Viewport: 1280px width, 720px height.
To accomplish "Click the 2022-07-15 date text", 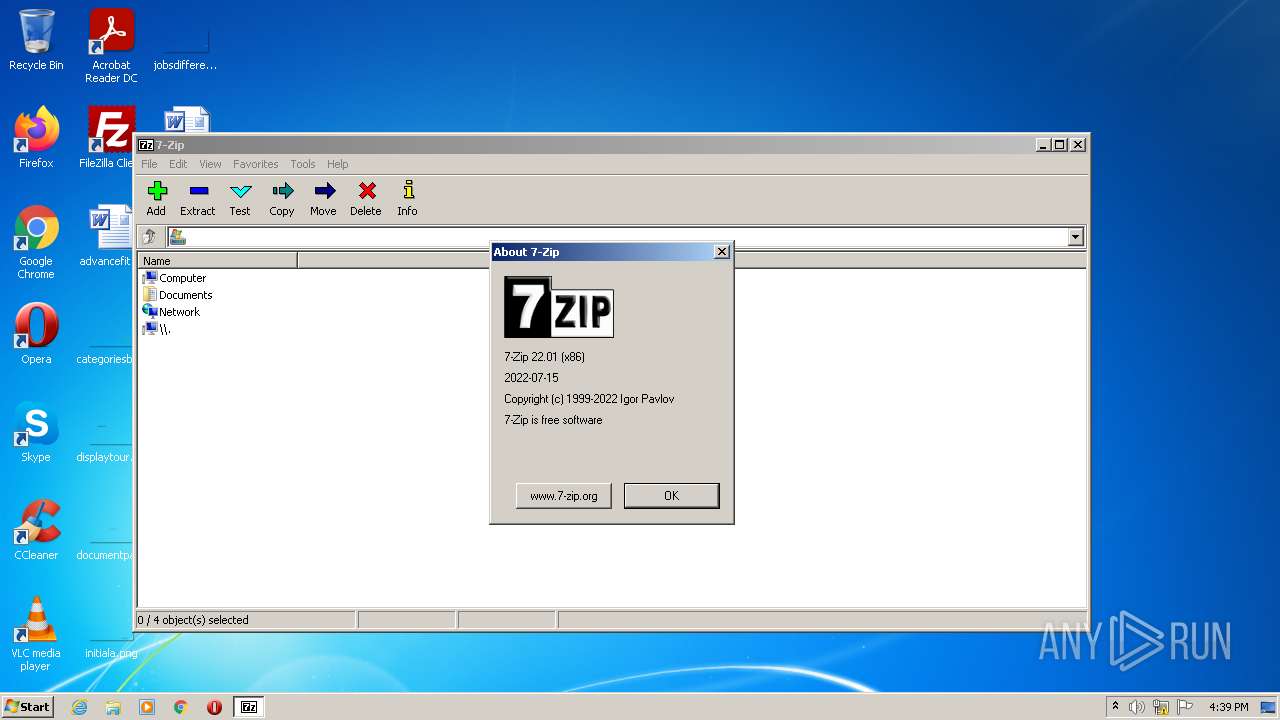I will click(531, 378).
